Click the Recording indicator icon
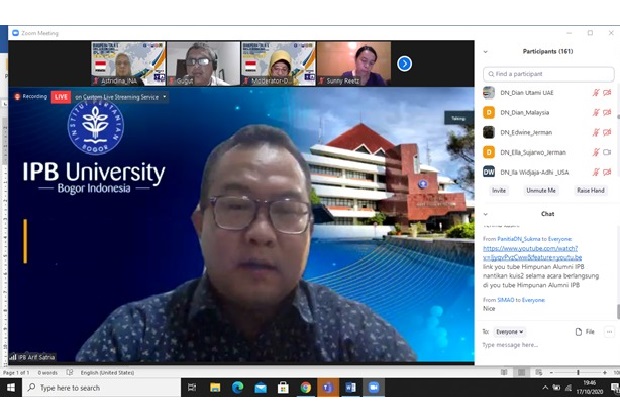Image resolution: width=620 pixels, height=413 pixels. click(x=17, y=97)
